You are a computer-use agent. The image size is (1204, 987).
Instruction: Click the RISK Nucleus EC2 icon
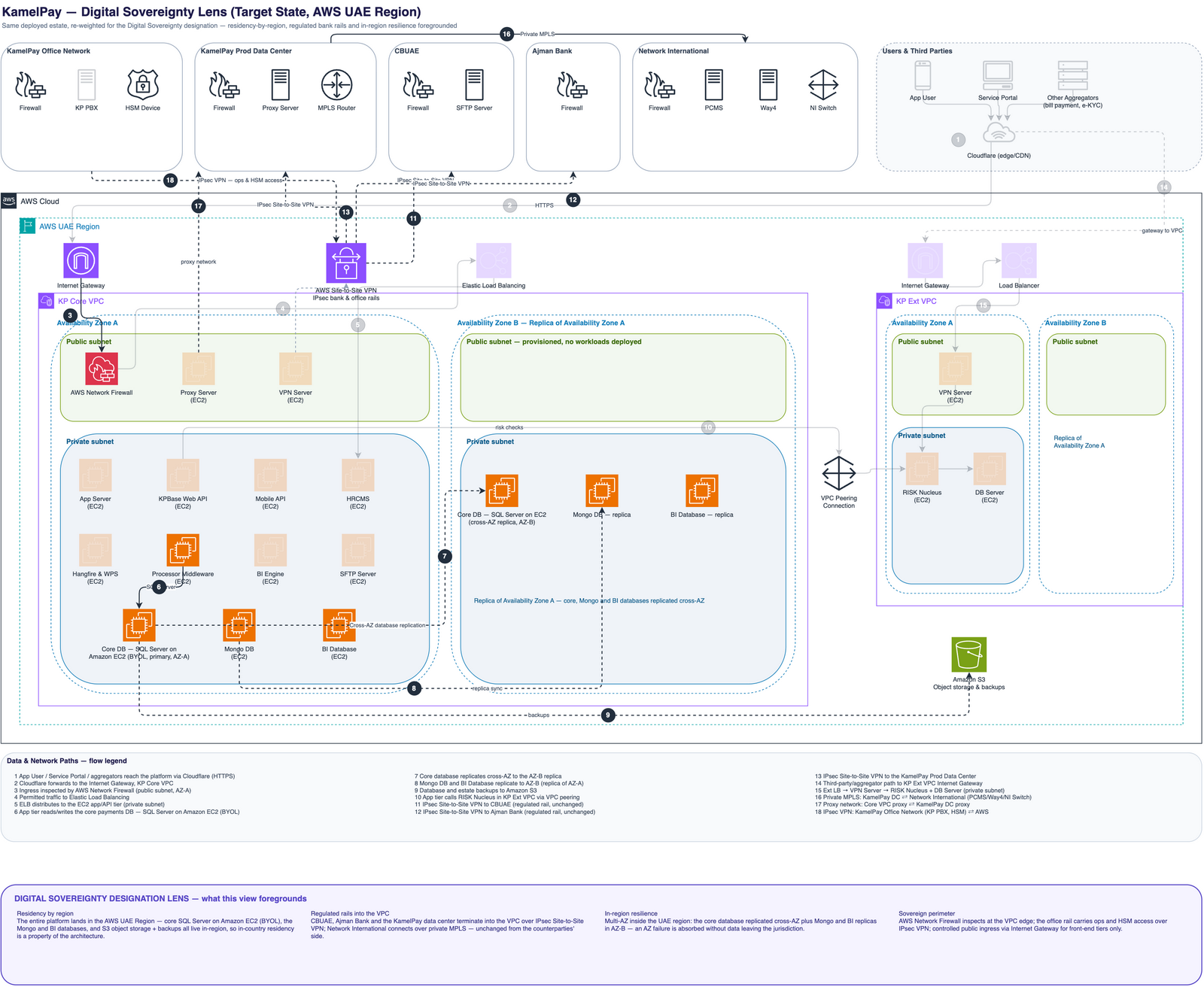pos(922,469)
